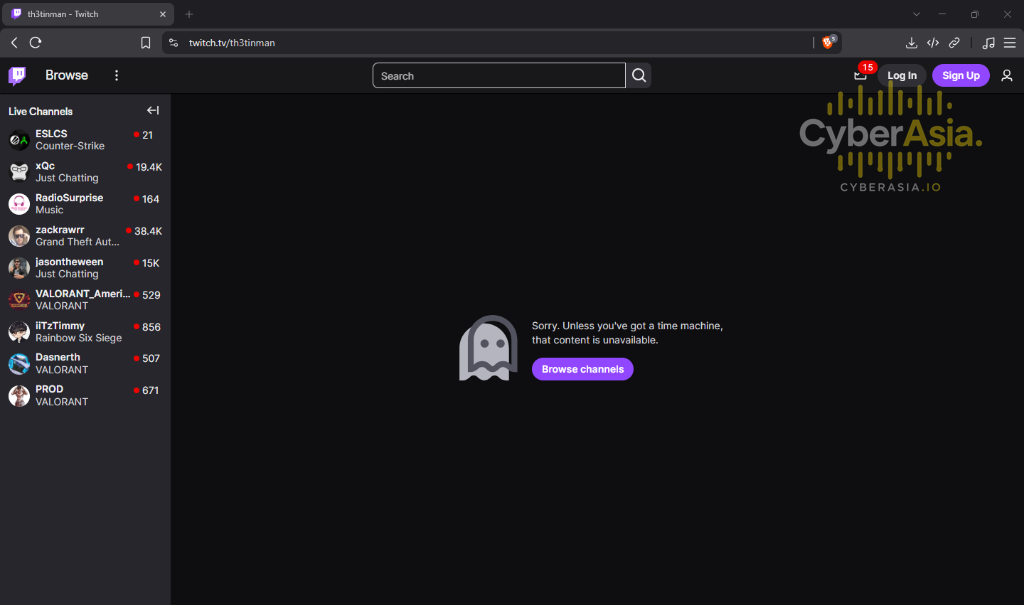Click the Browse menu item
The width and height of the screenshot is (1024, 605).
point(67,75)
